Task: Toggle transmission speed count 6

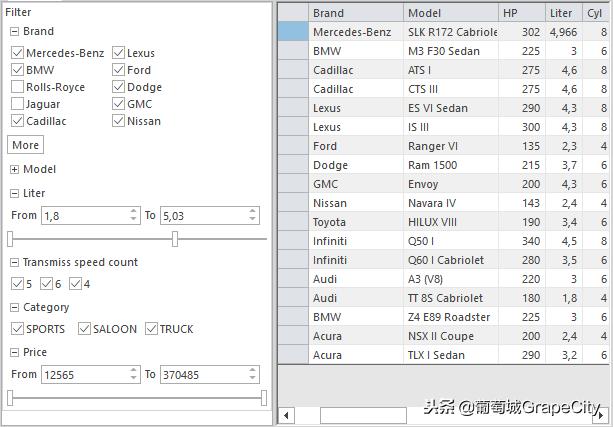Action: click(46, 284)
